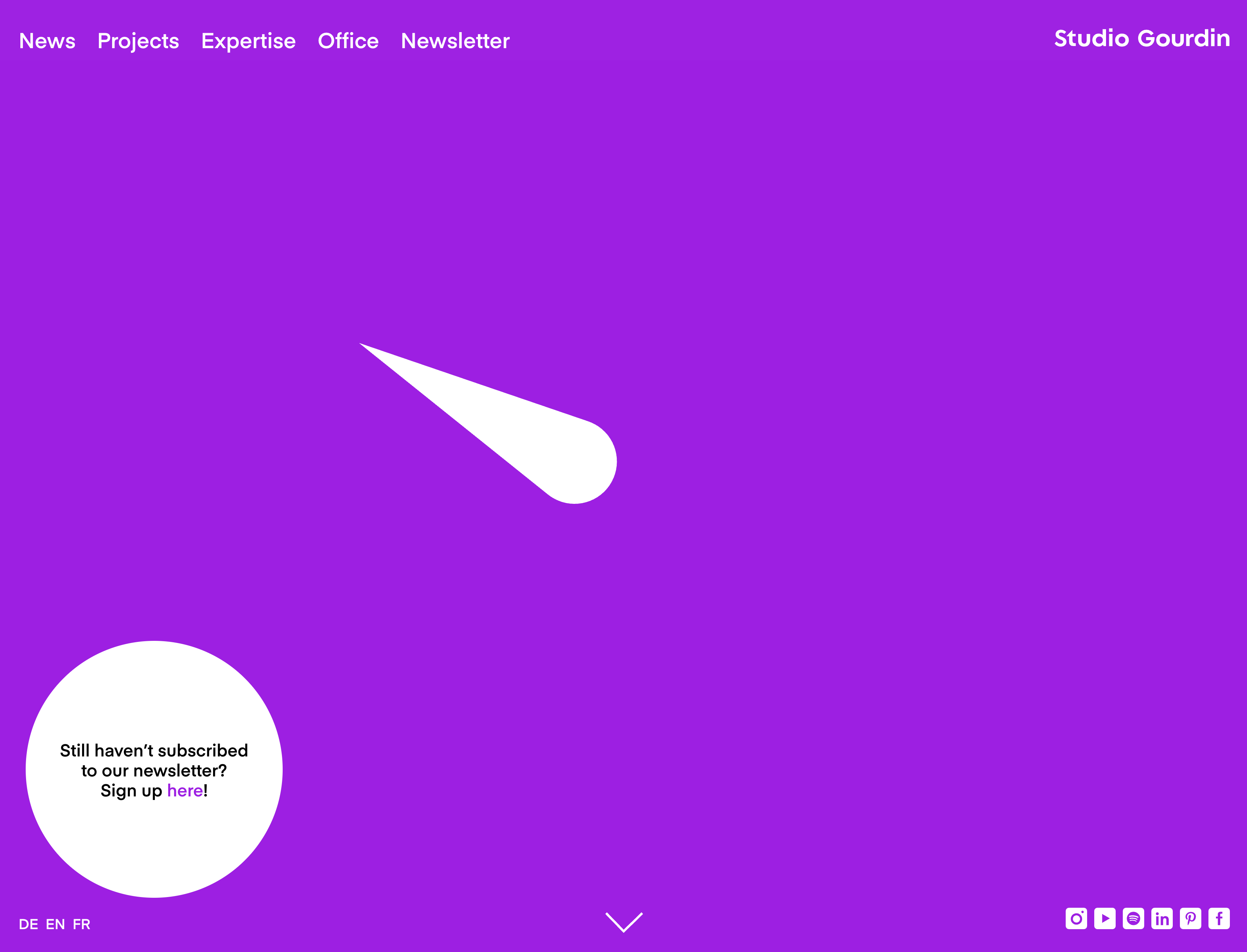Open the Pinterest icon link
Viewport: 1247px width, 952px height.
point(1190,918)
